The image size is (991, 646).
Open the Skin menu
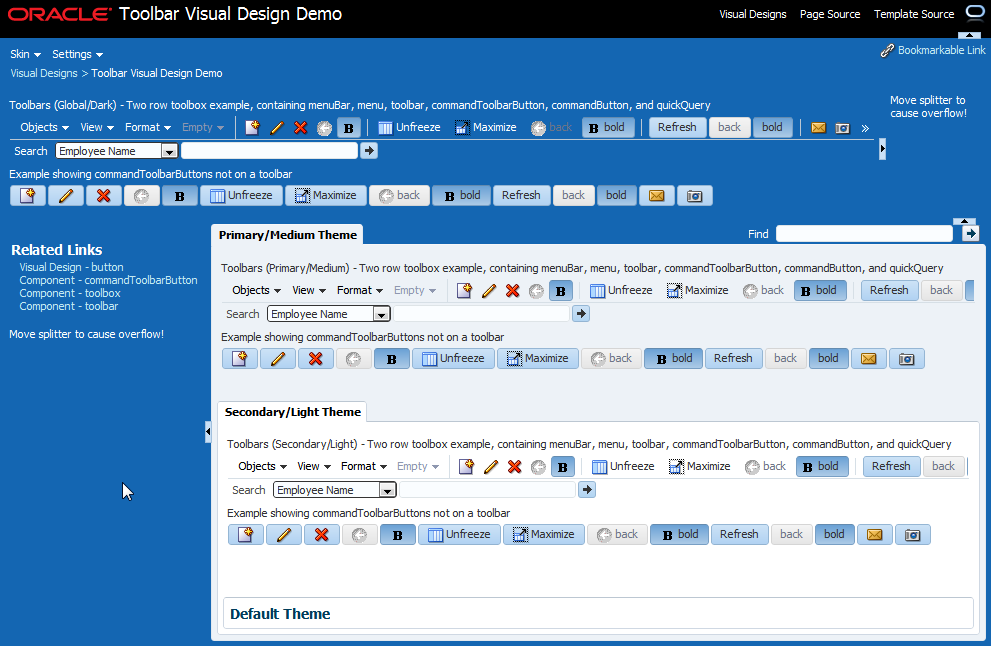point(25,54)
